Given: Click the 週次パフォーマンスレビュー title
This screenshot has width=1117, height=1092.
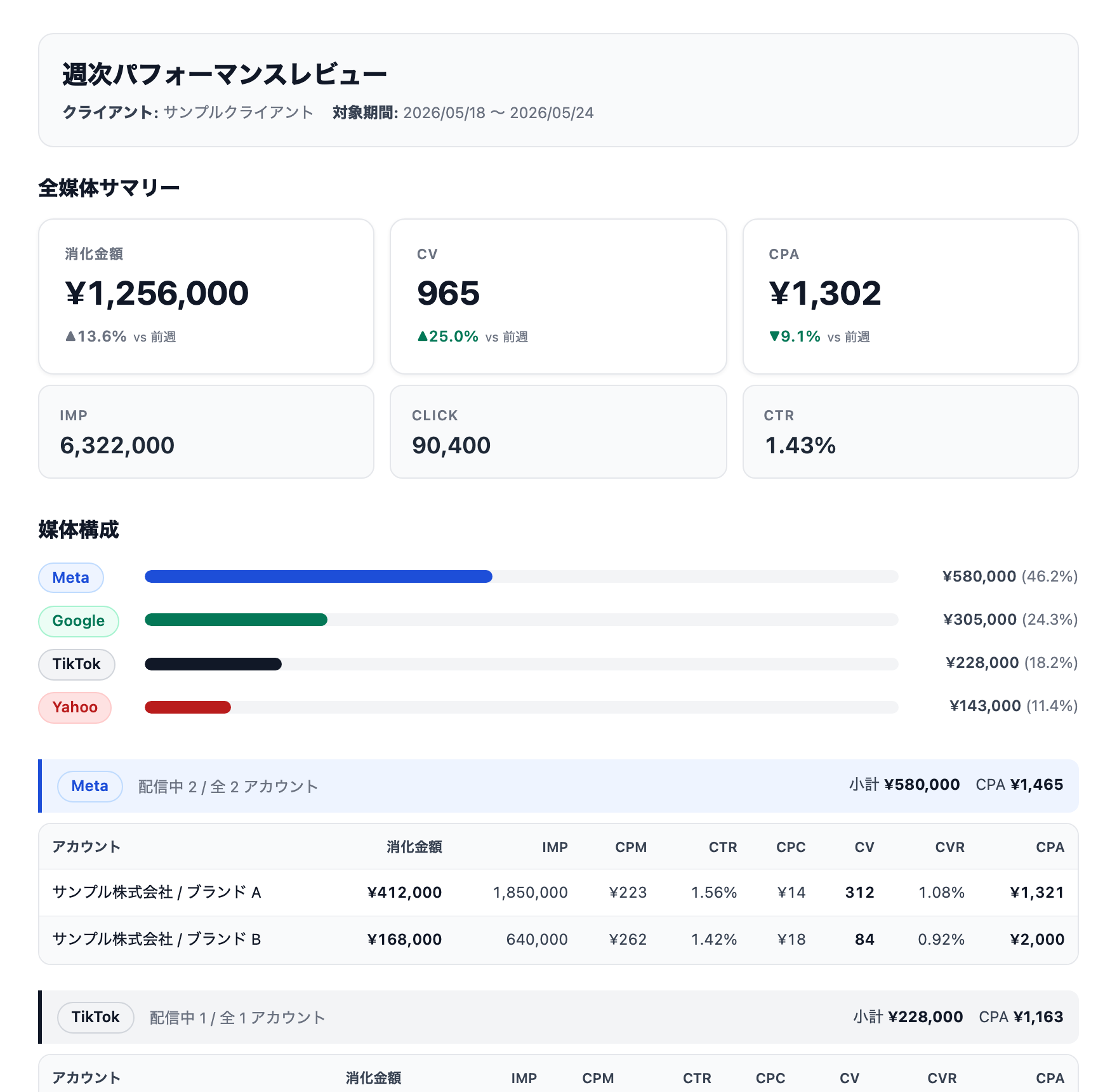Looking at the screenshot, I should pyautogui.click(x=225, y=74).
